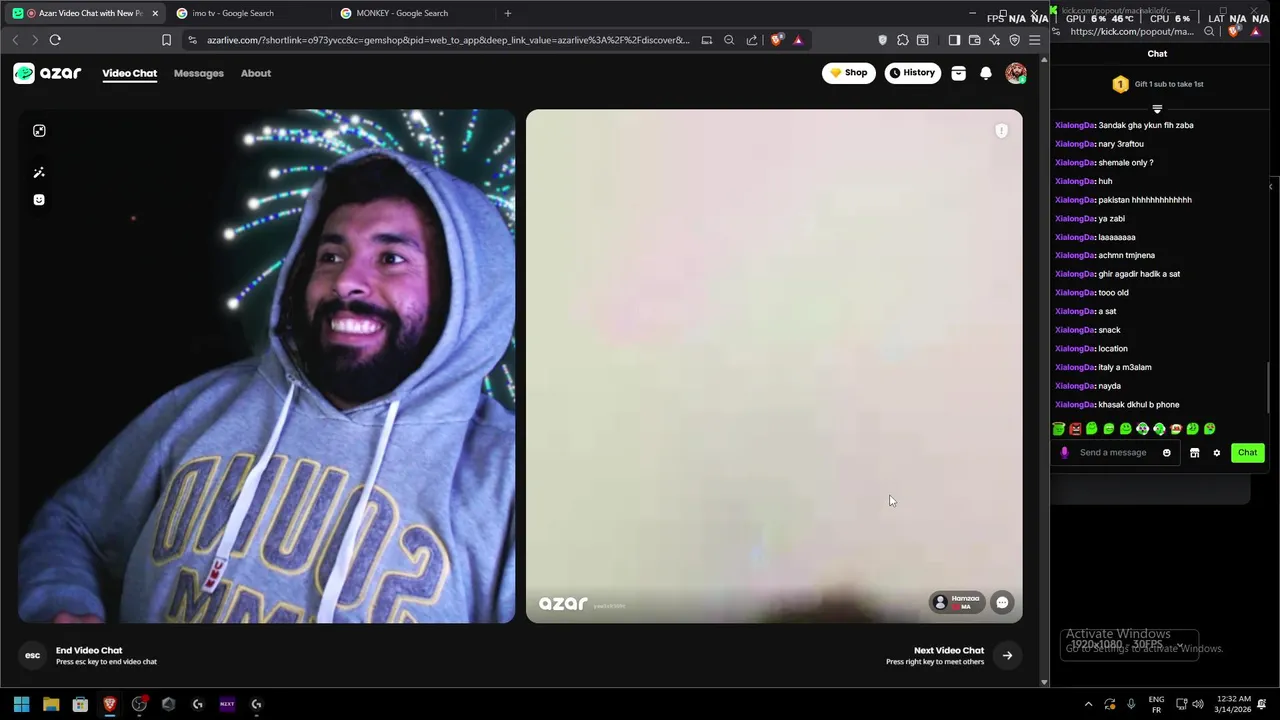
Task: Insert the last green heart-eyes emote
Action: click(1209, 429)
